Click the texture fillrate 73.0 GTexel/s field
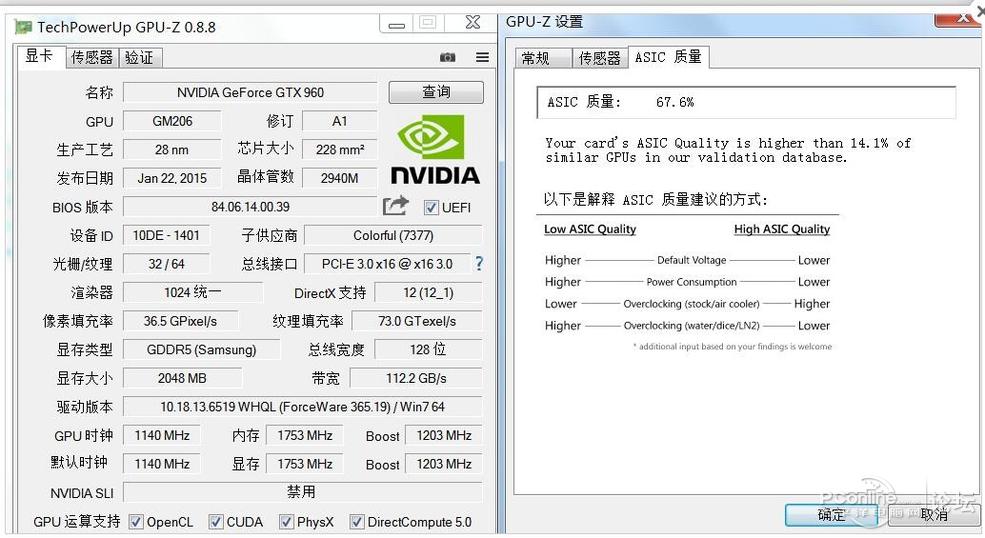 [417, 321]
